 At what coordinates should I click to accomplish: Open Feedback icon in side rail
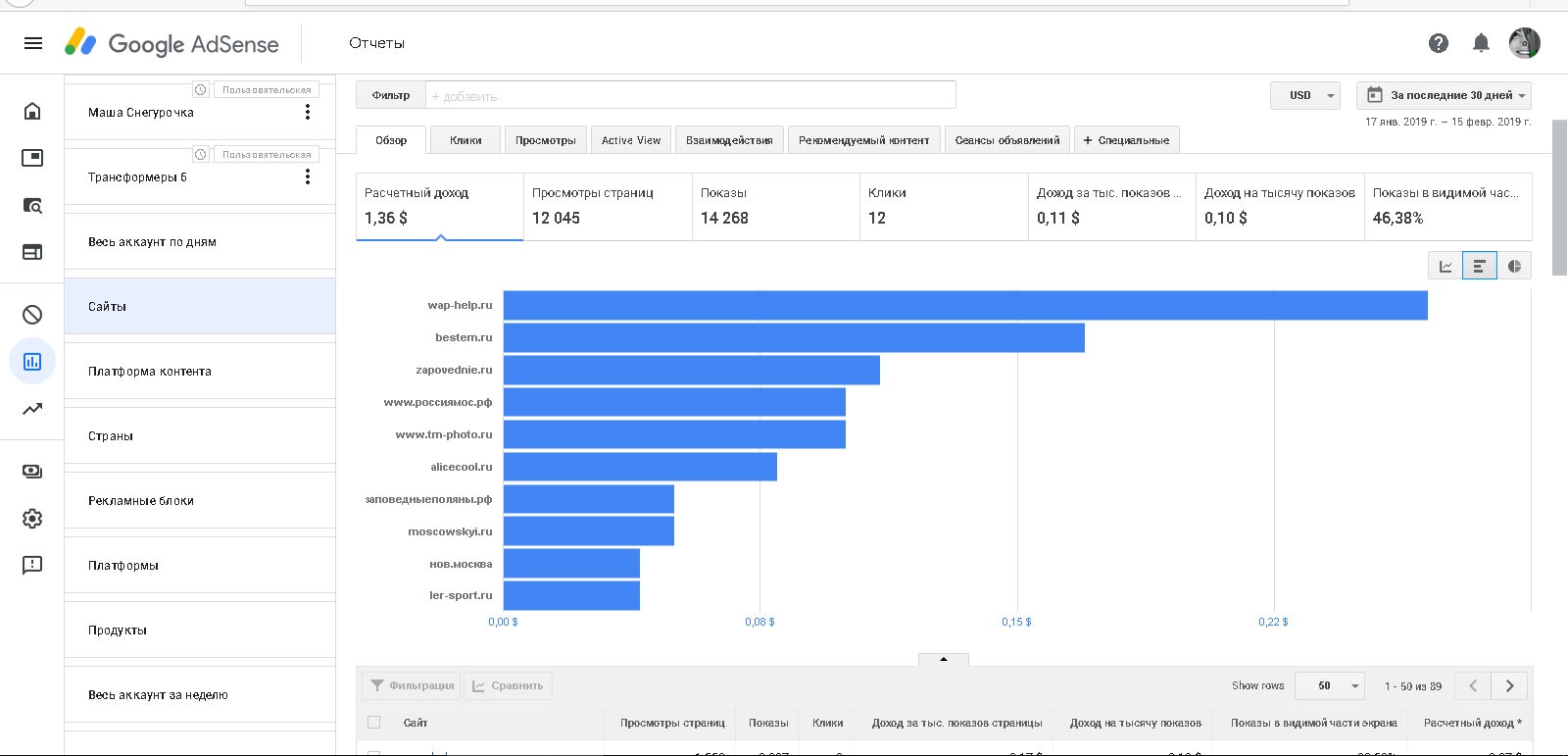tap(32, 566)
